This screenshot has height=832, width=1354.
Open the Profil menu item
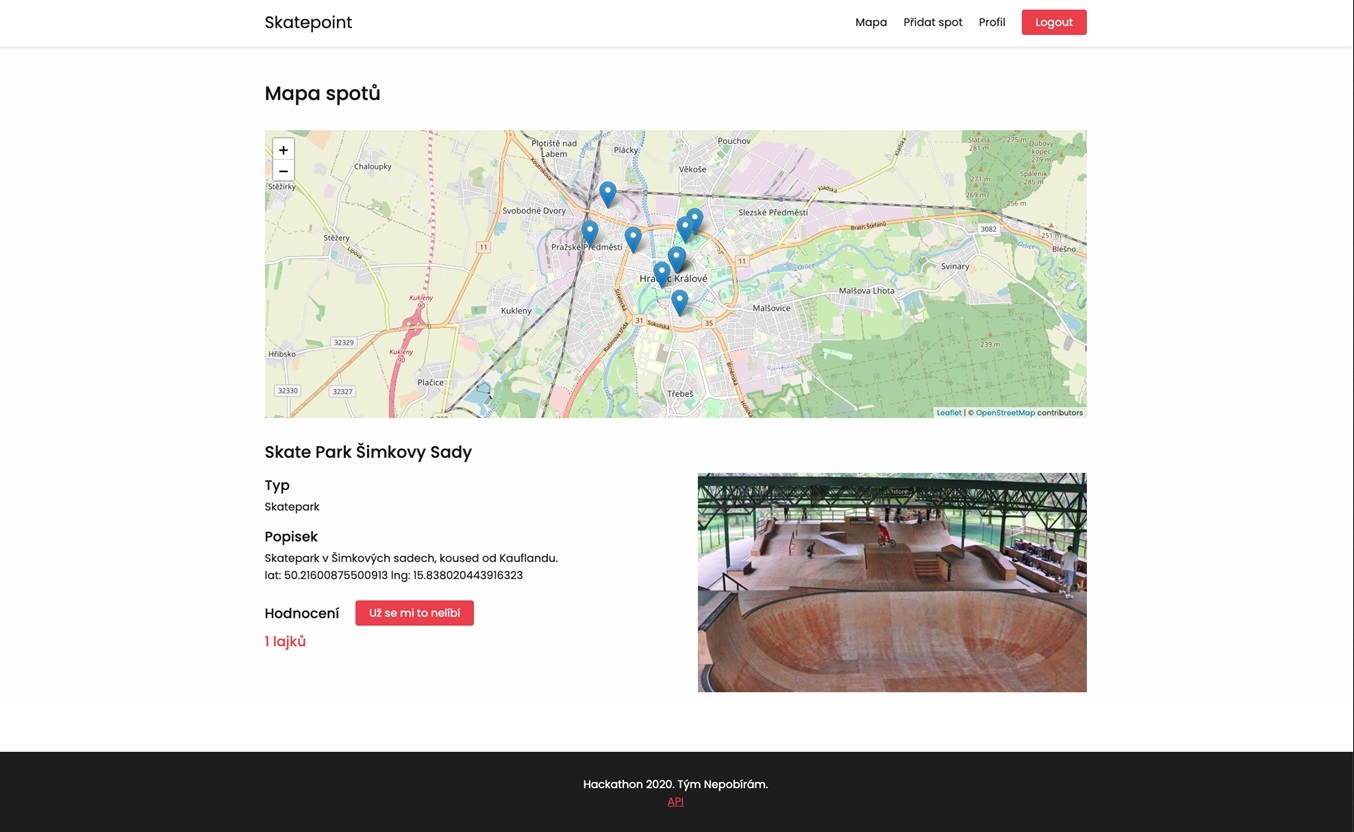(x=992, y=22)
